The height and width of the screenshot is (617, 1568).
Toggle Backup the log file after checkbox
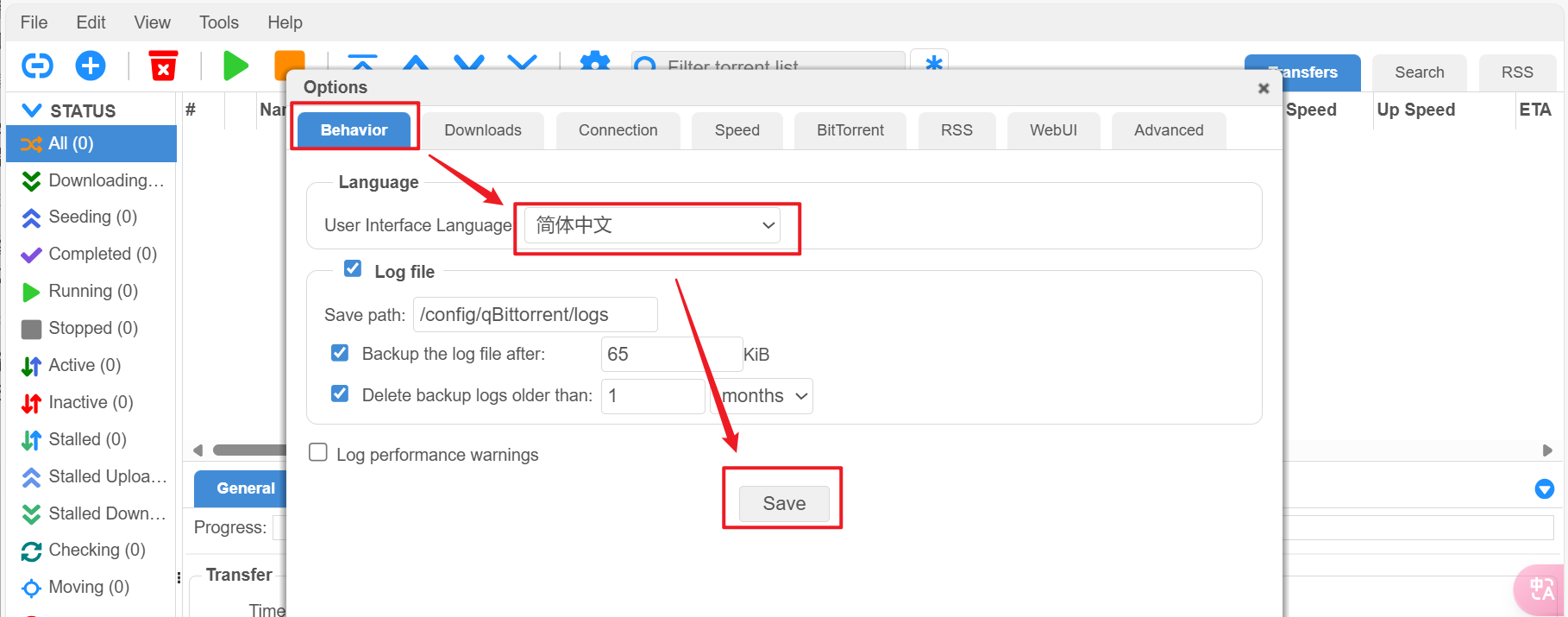click(x=340, y=352)
